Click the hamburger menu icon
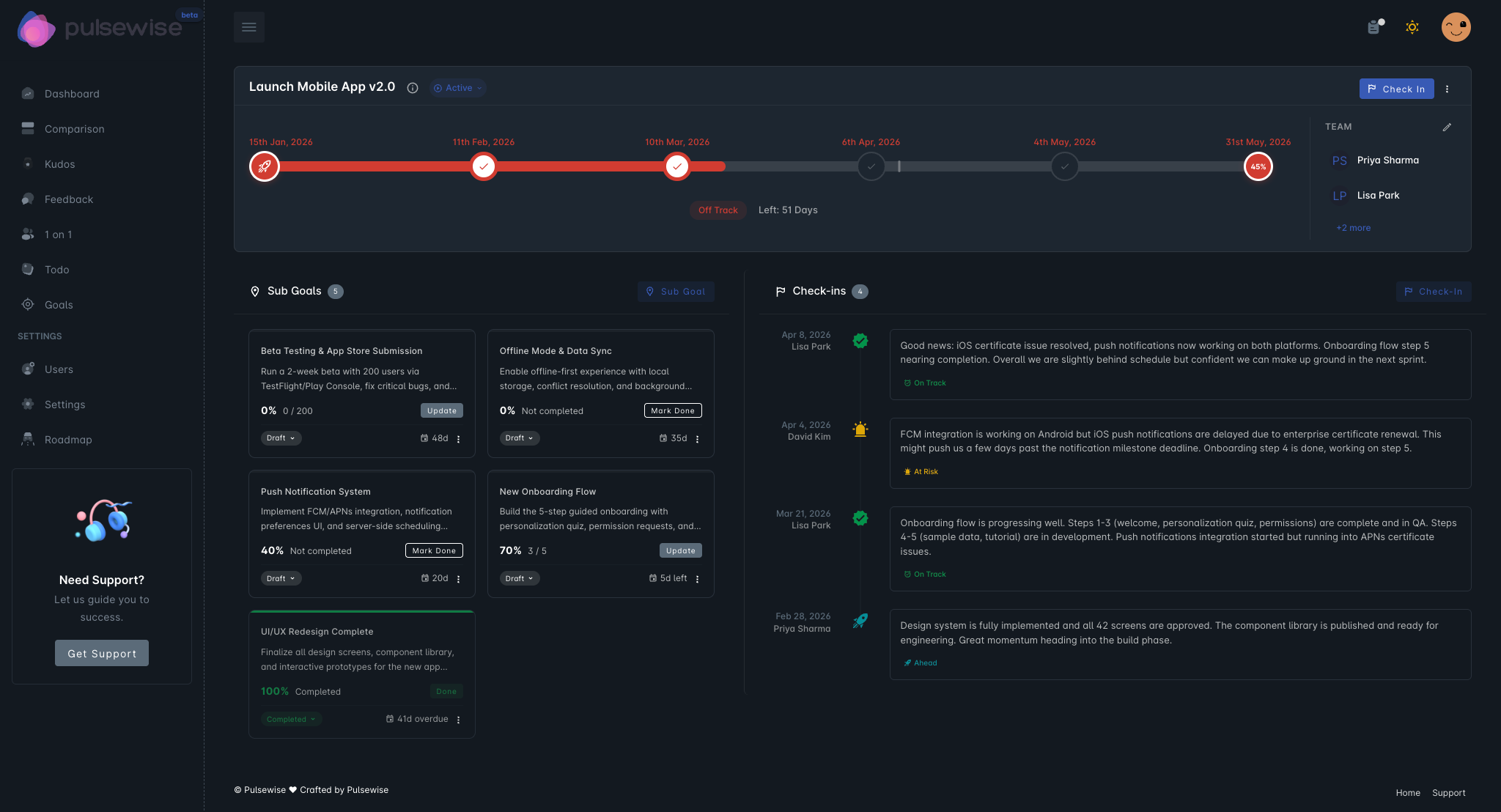The image size is (1501, 812). [249, 26]
